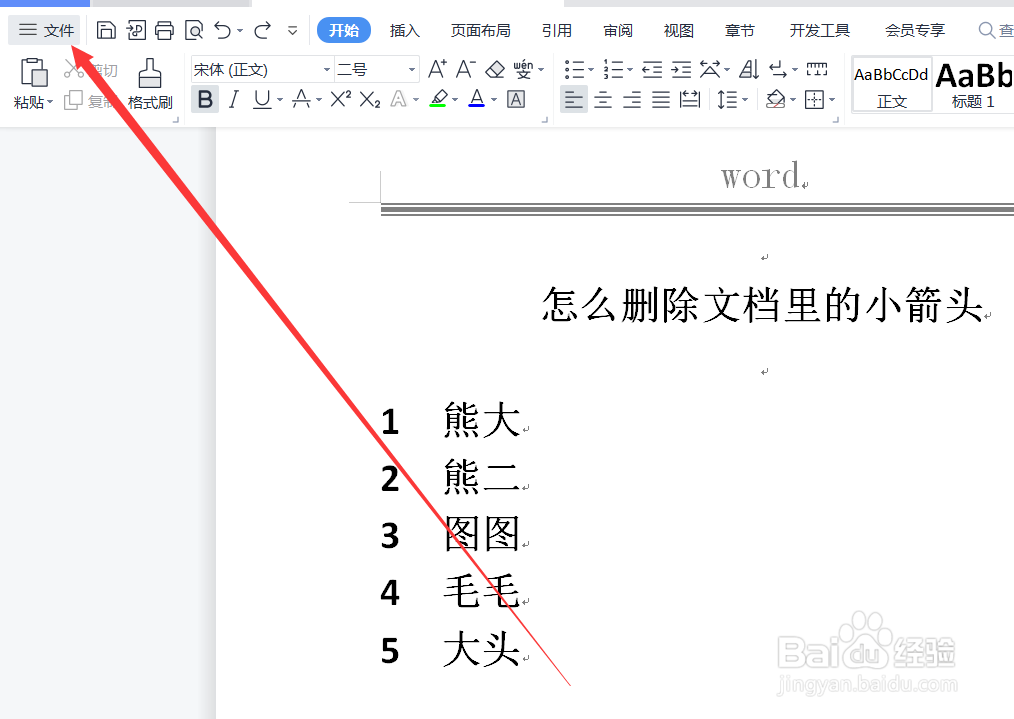
Task: Open the 文件 menu
Action: [x=44, y=30]
